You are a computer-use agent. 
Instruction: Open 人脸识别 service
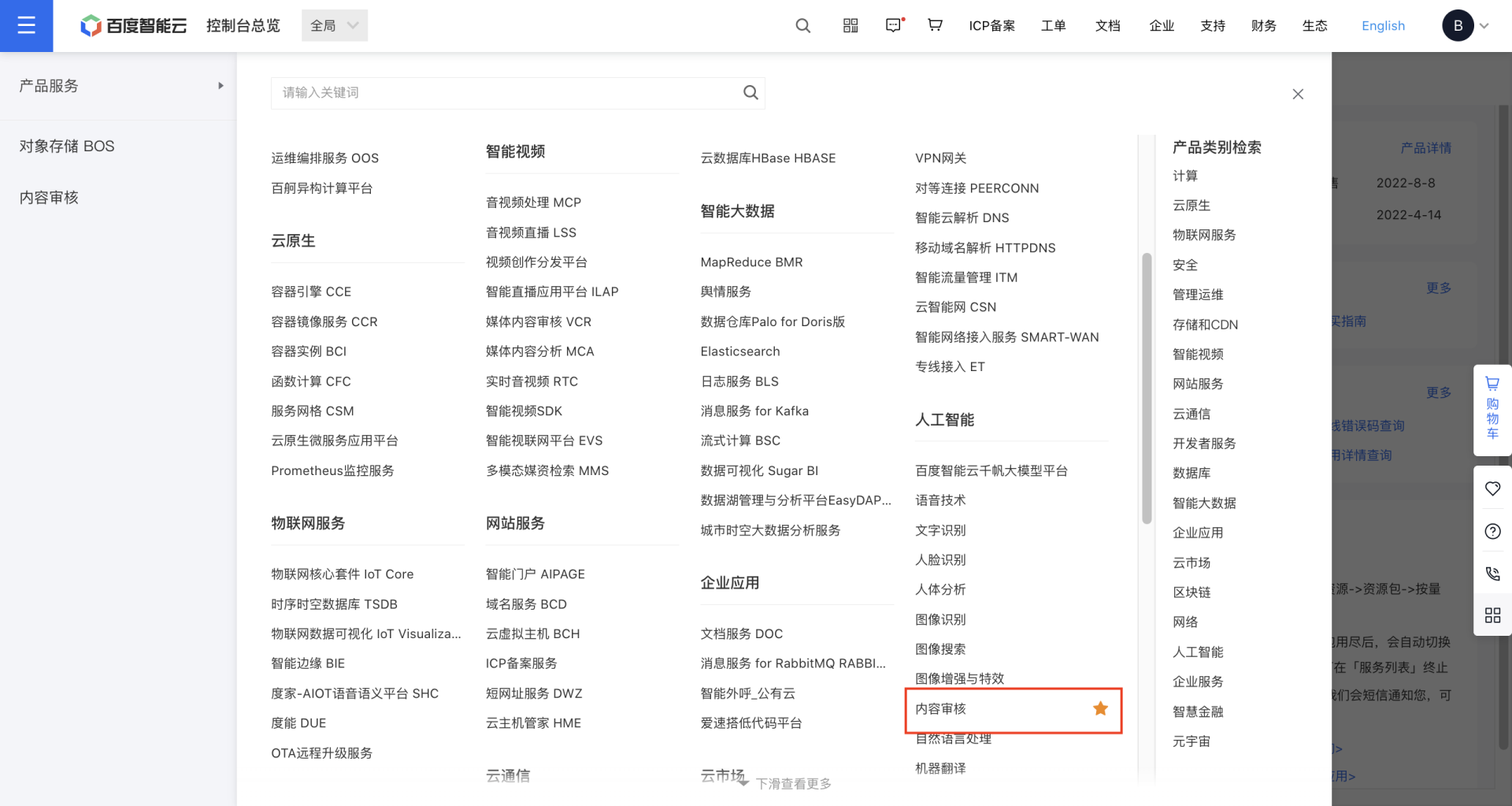[940, 559]
